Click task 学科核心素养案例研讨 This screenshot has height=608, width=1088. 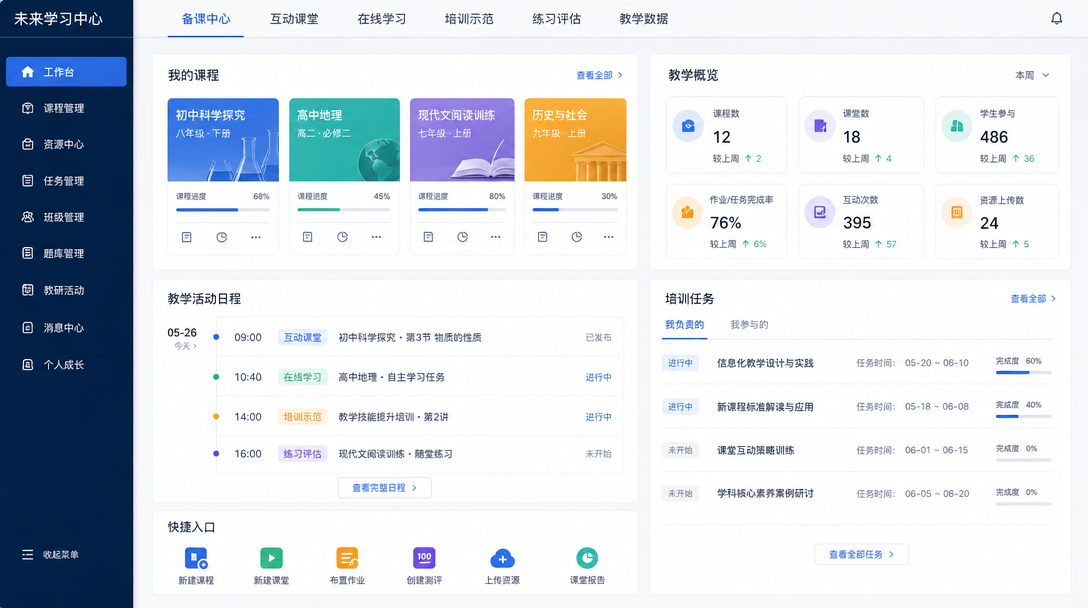pyautogui.click(x=765, y=493)
